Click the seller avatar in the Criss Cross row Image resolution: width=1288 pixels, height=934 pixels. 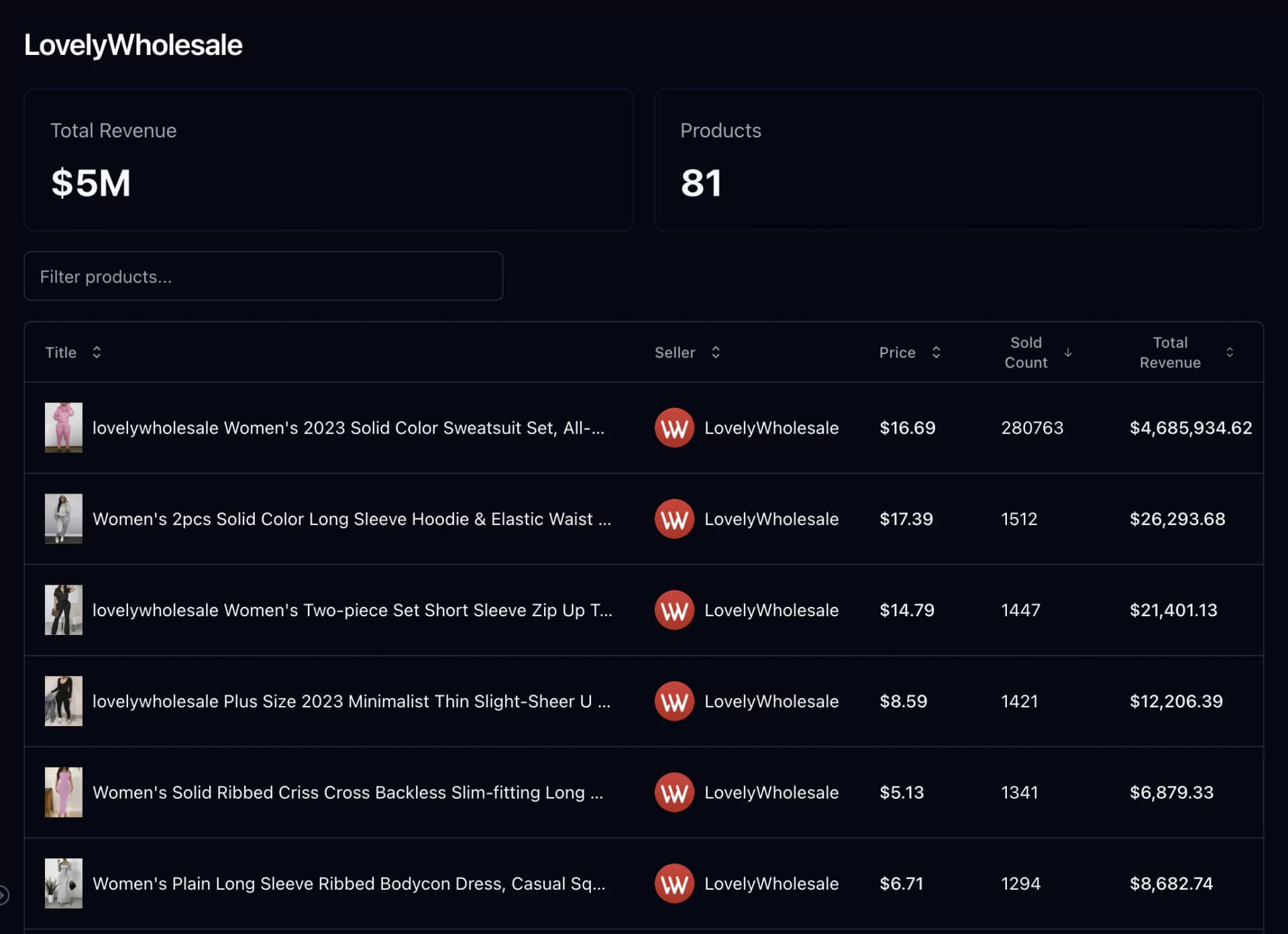point(674,793)
